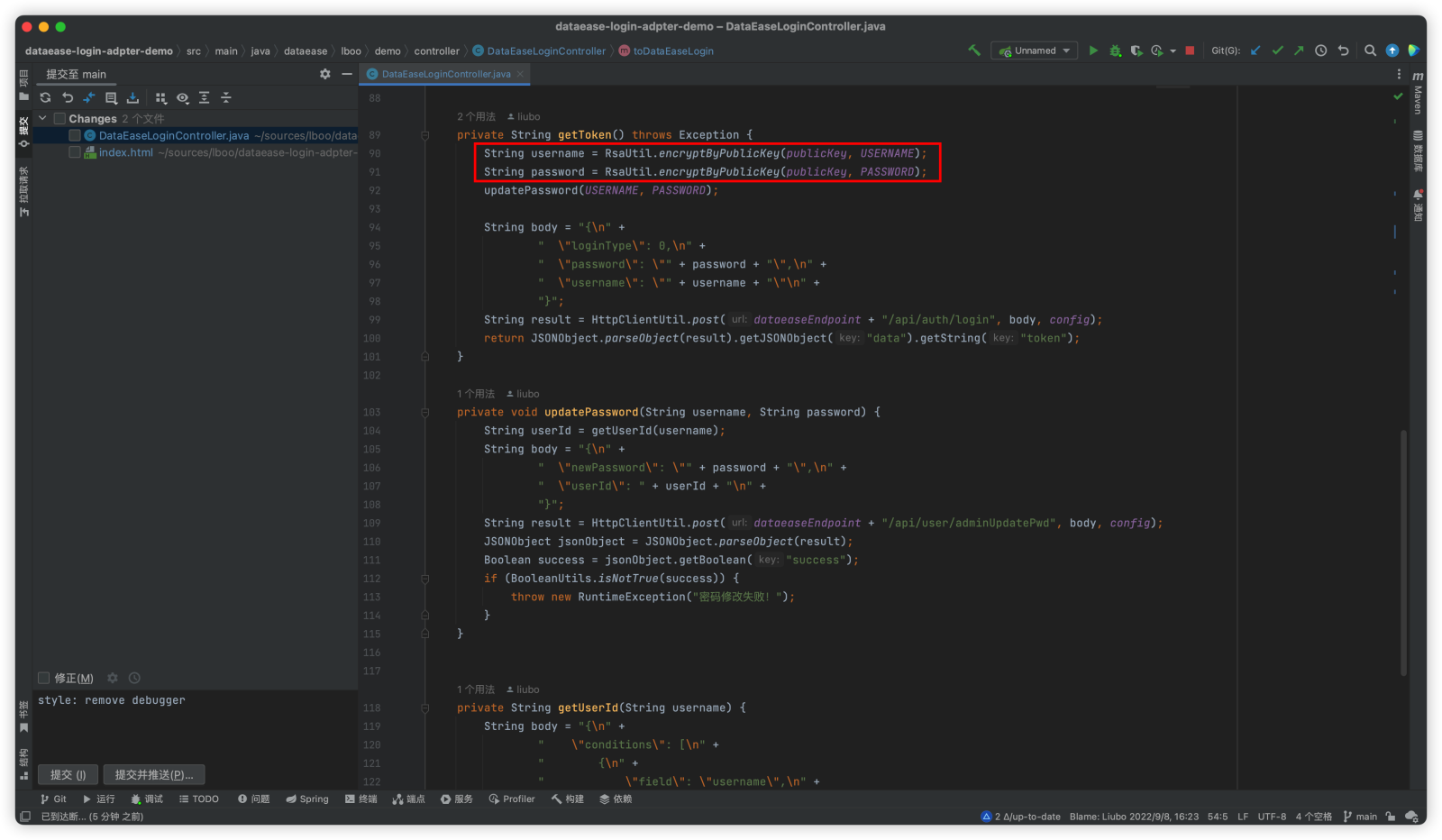Open the Spring tool window tab
The width and height of the screenshot is (1442, 840).
[x=307, y=799]
